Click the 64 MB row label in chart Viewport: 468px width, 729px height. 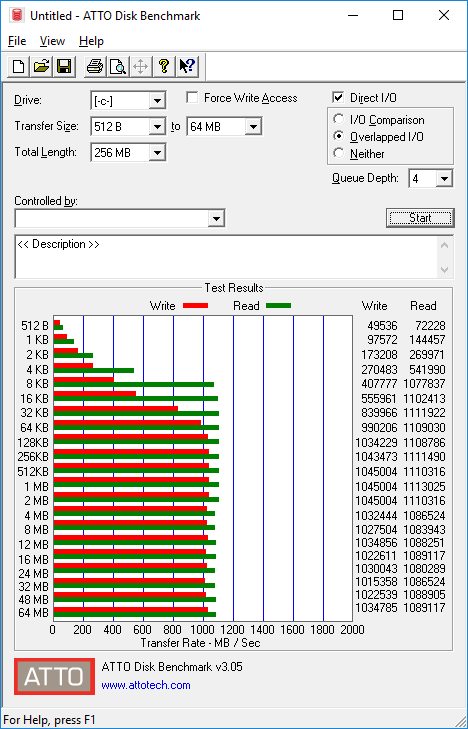pyautogui.click(x=33, y=613)
